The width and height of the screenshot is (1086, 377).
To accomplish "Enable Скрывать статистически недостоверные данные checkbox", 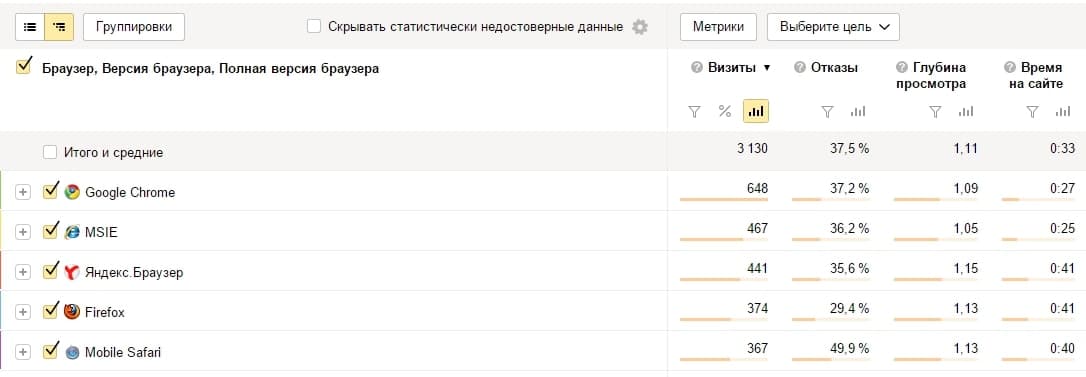I will pos(314,26).
